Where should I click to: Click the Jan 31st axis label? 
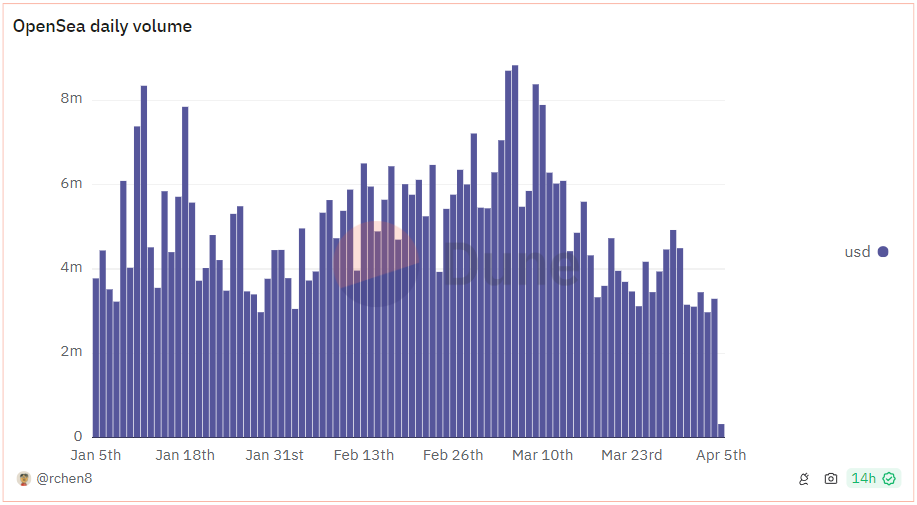(274, 455)
